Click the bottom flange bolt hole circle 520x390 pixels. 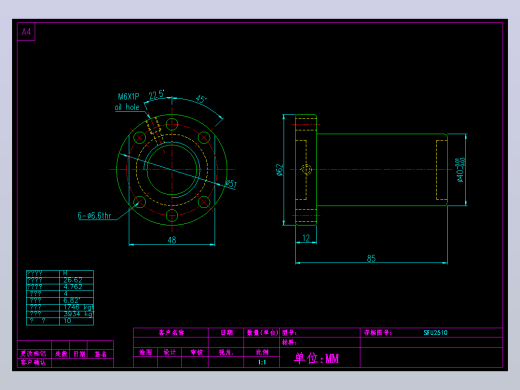coord(172,215)
